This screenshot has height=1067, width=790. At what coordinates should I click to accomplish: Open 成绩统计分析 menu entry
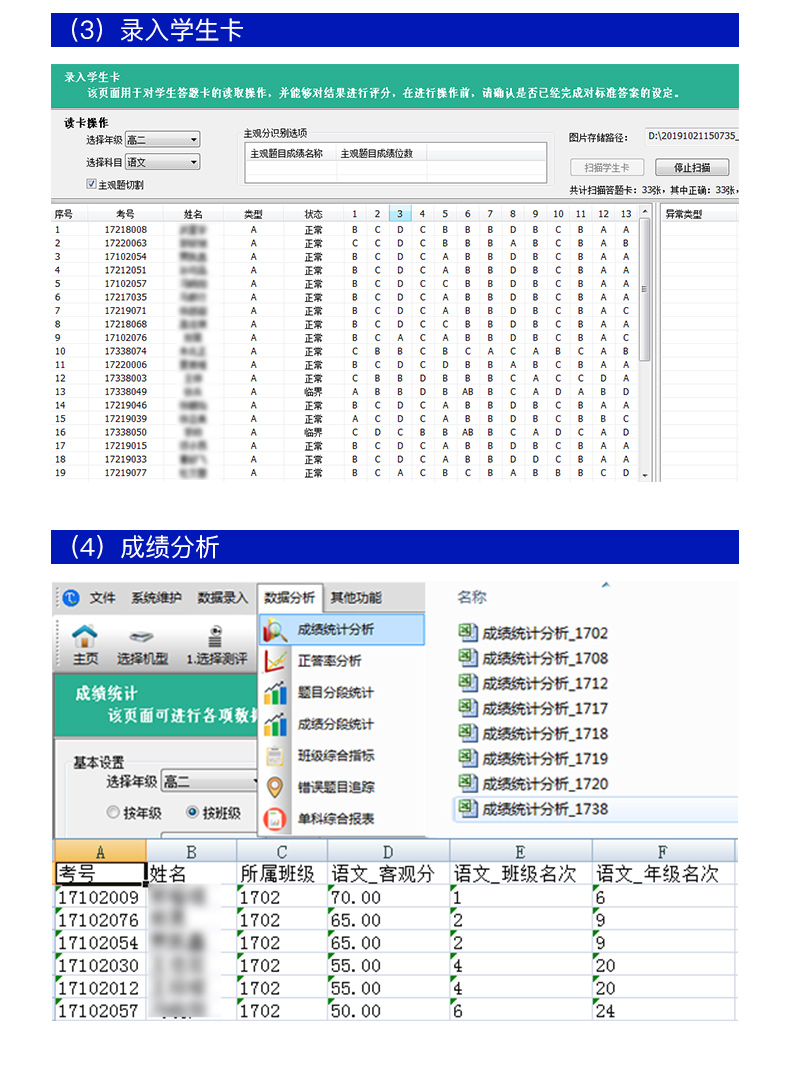pos(342,629)
